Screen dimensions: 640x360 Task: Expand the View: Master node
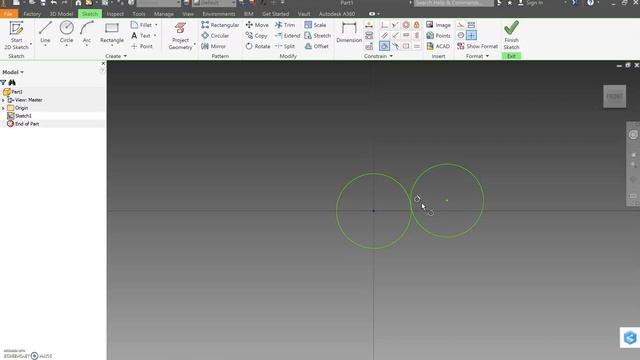(x=3, y=100)
